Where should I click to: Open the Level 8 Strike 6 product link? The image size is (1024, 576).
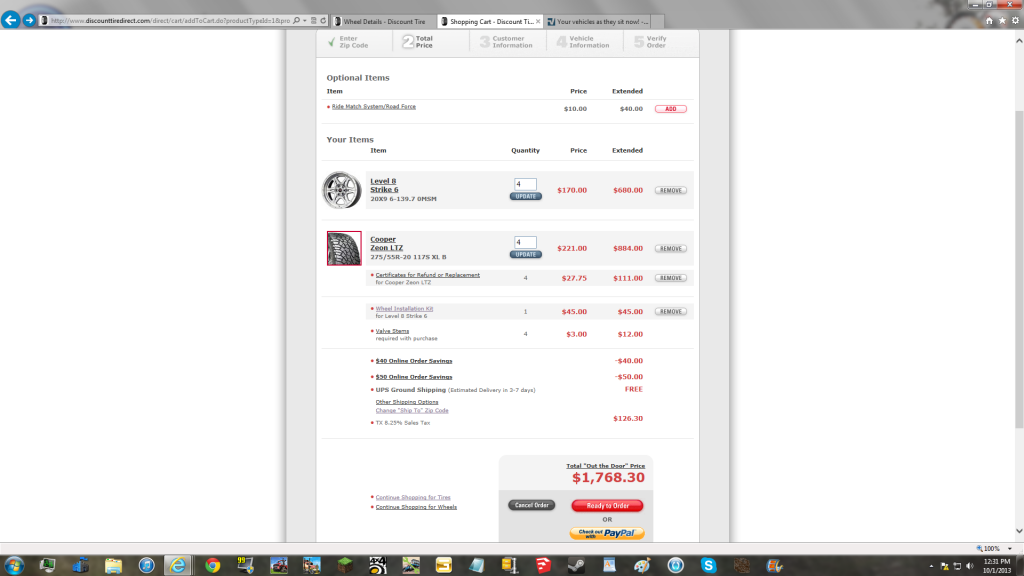[x=384, y=185]
